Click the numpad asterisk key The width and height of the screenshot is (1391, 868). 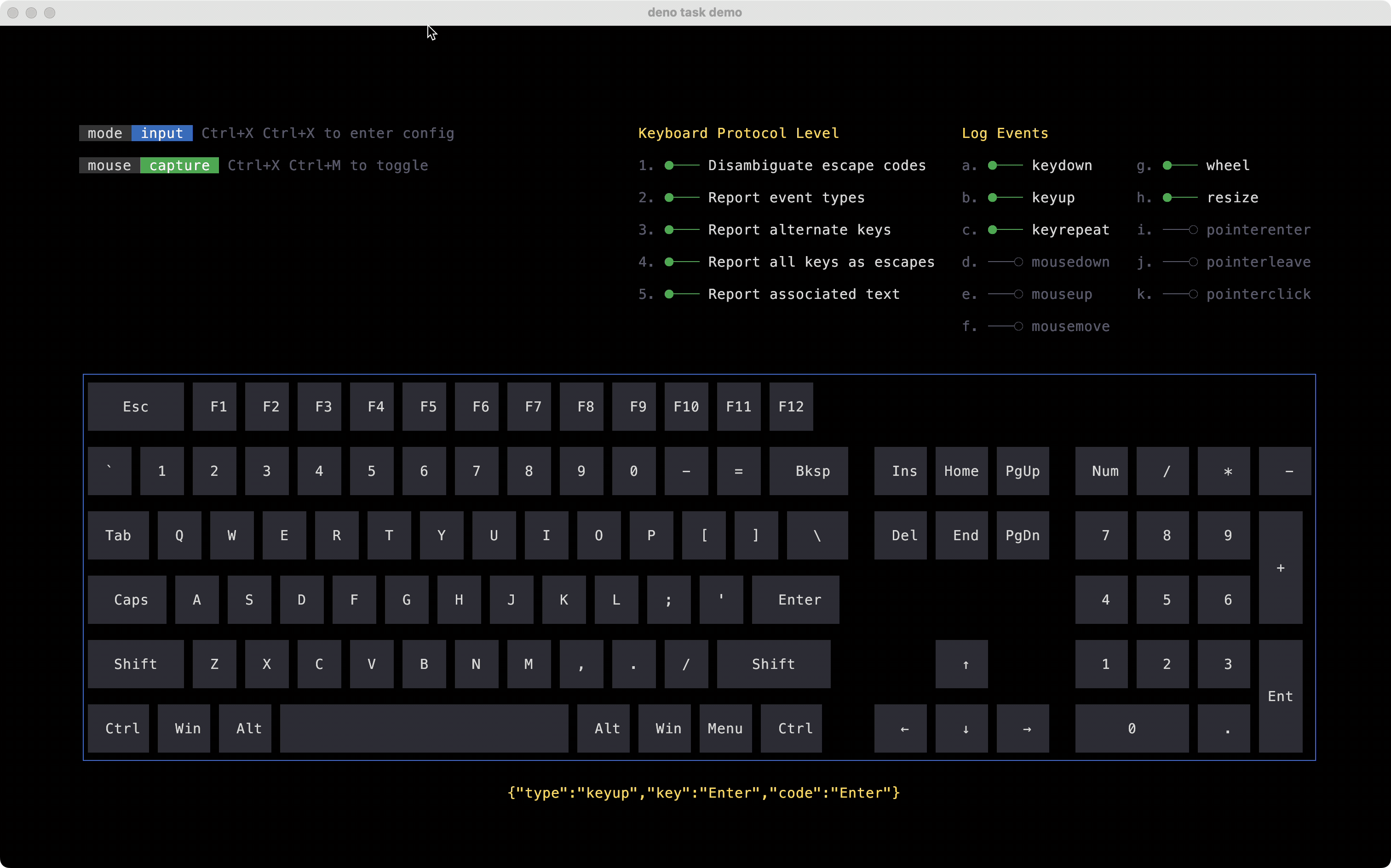point(1224,471)
